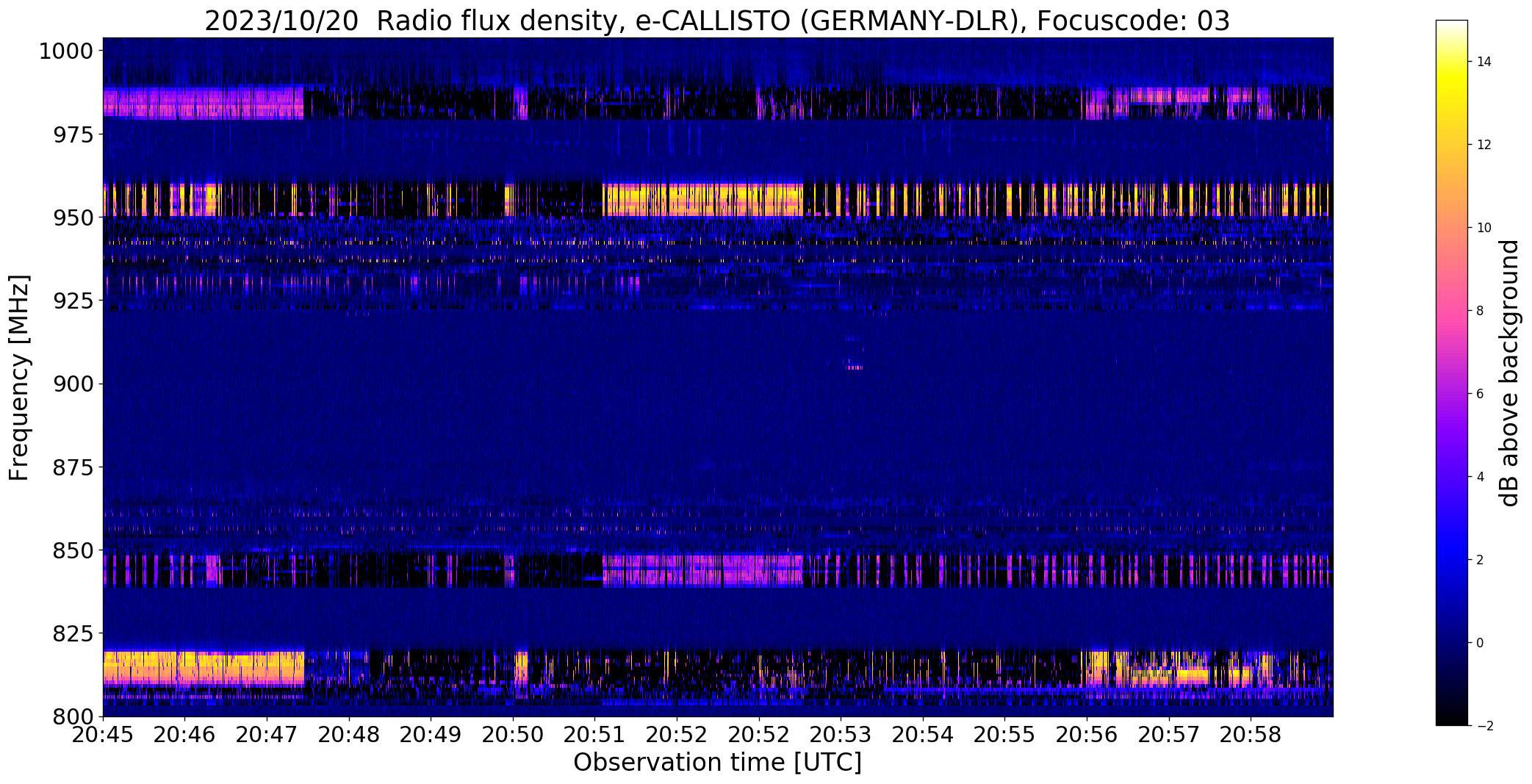Select the 900 frequency tick label
Viewport: 1532px width, 784px height.
(x=73, y=384)
